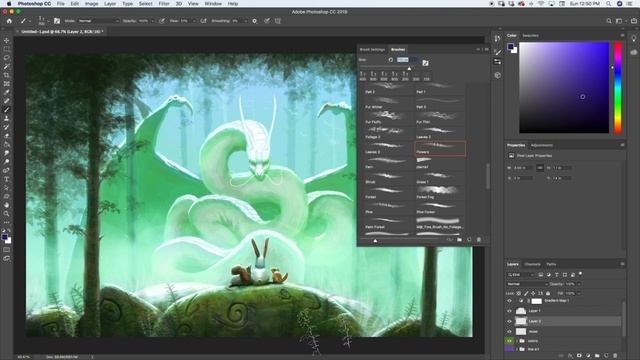Select the Eraser tool

coord(7,136)
